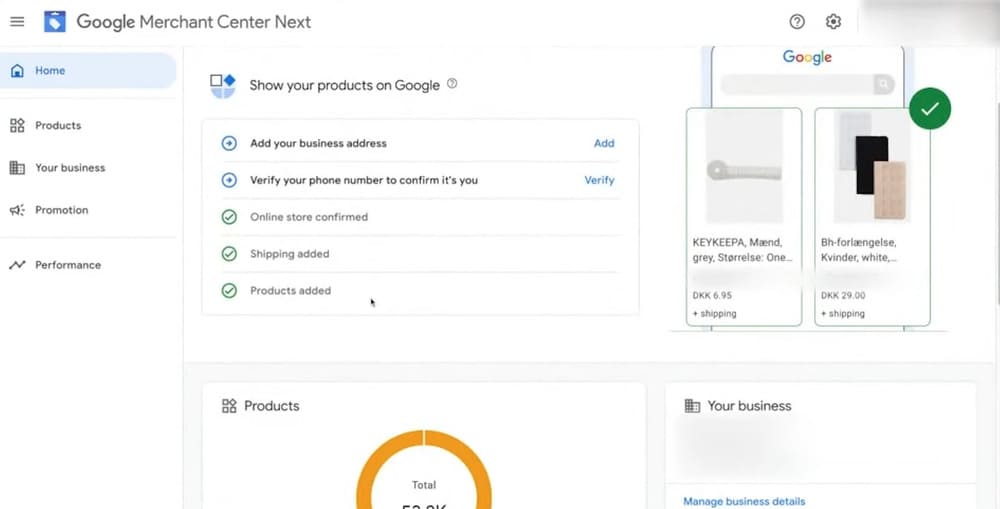Click the arrow icon for Verify phone number
The width and height of the screenshot is (1000, 509).
tap(229, 180)
